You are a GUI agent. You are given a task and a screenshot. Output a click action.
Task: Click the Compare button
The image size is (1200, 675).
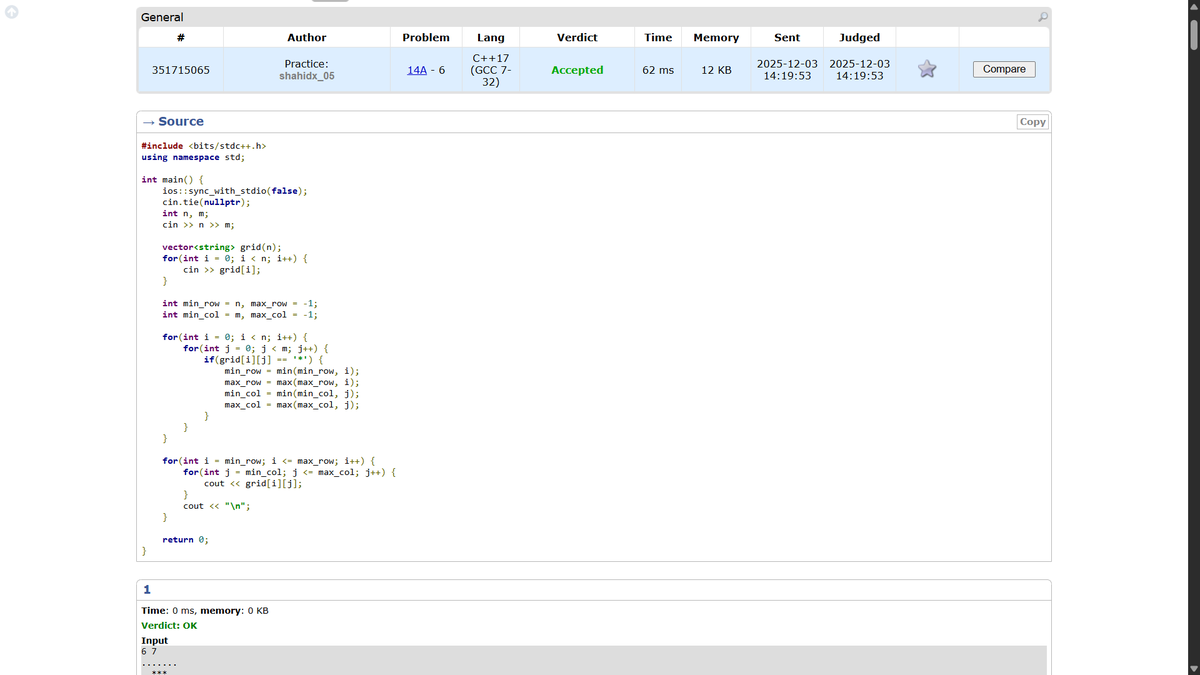(x=1003, y=69)
